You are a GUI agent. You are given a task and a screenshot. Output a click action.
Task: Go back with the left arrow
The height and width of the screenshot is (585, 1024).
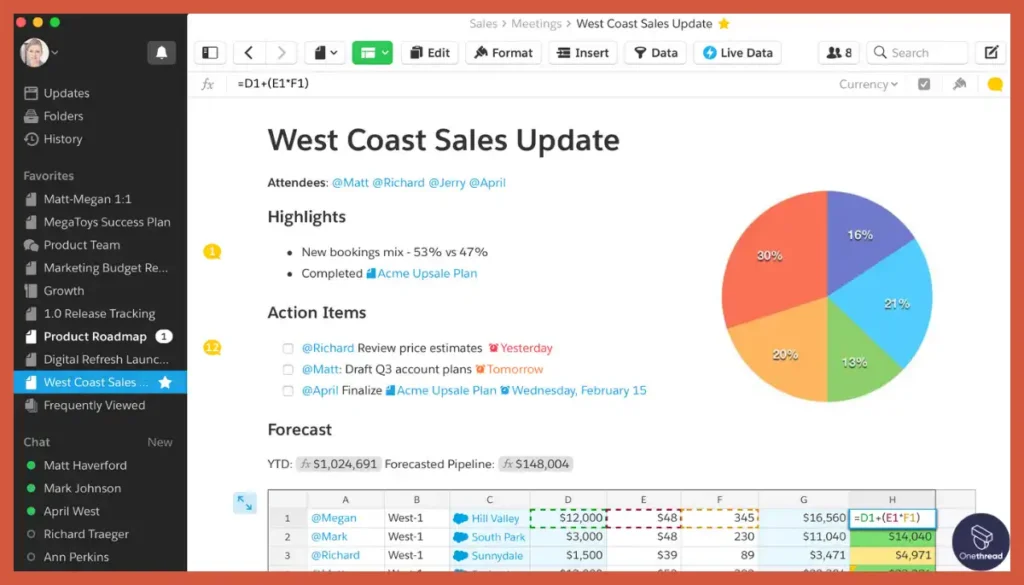[x=249, y=53]
